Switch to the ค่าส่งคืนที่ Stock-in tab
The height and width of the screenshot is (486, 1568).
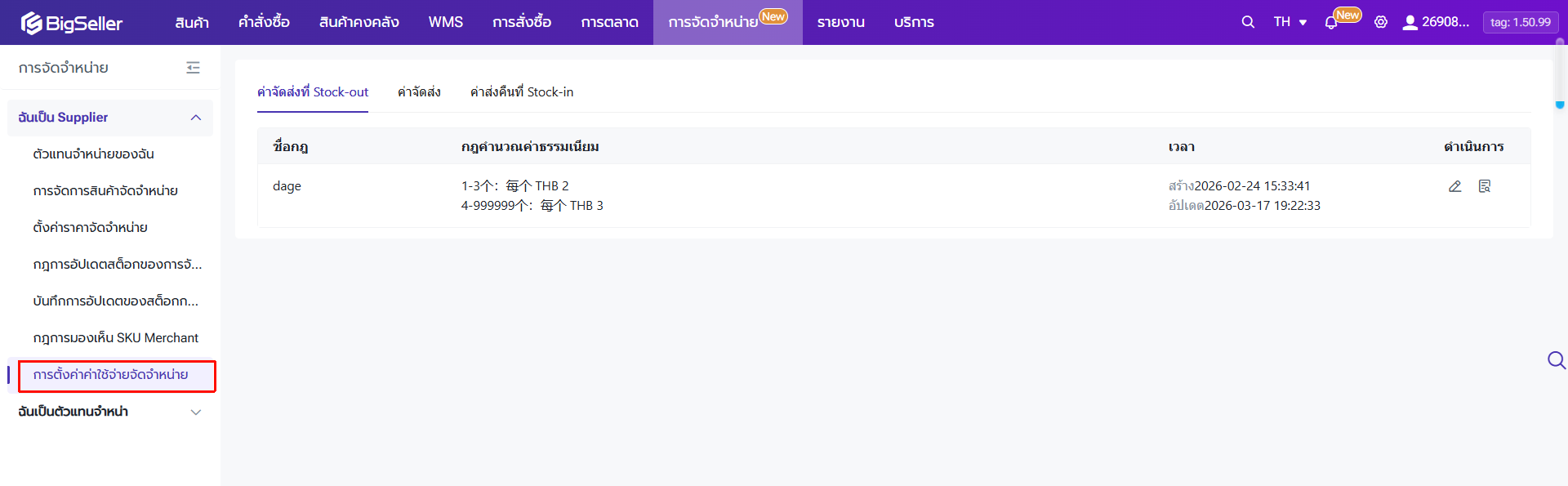coord(521,92)
